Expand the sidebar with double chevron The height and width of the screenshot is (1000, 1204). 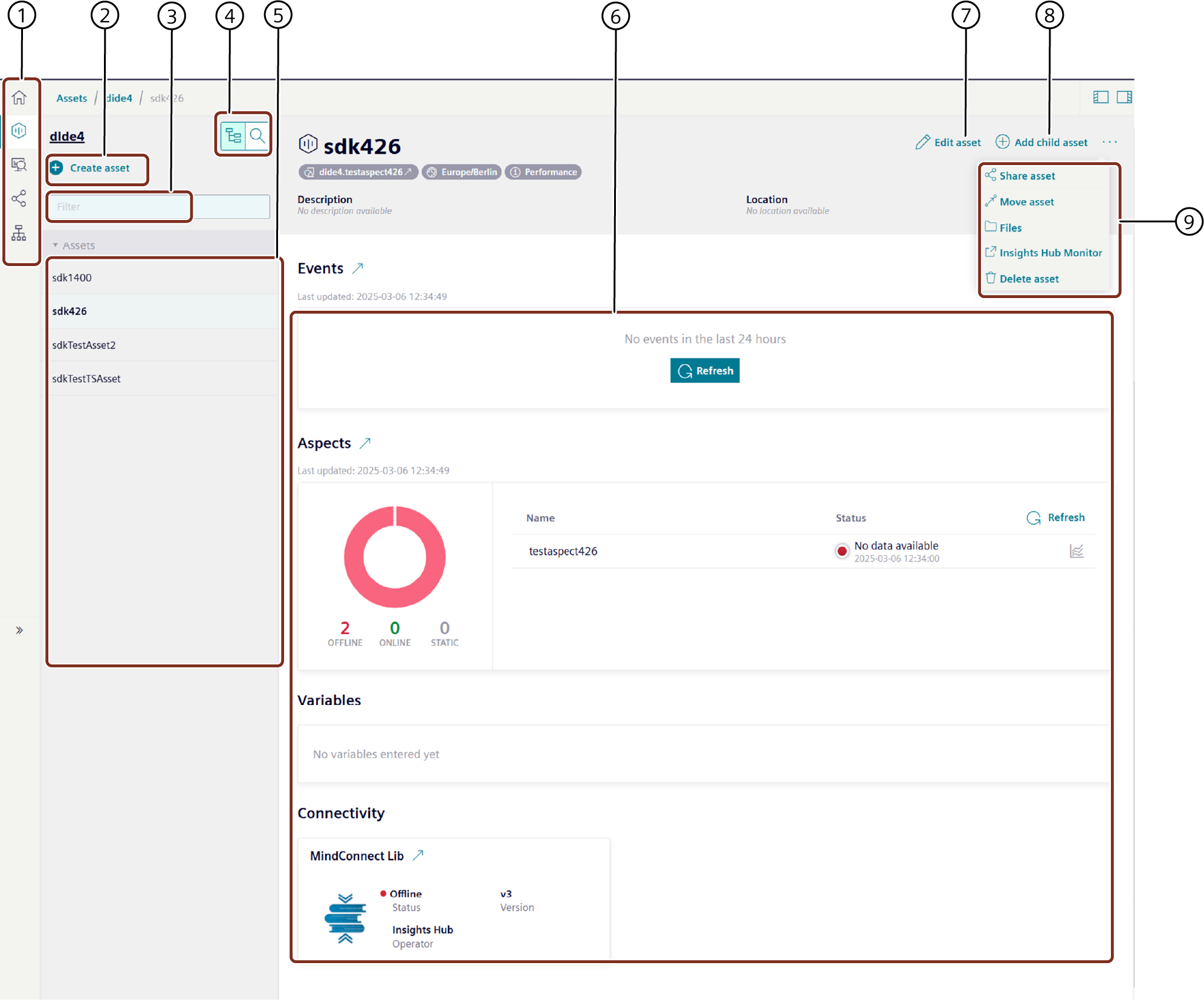[19, 630]
